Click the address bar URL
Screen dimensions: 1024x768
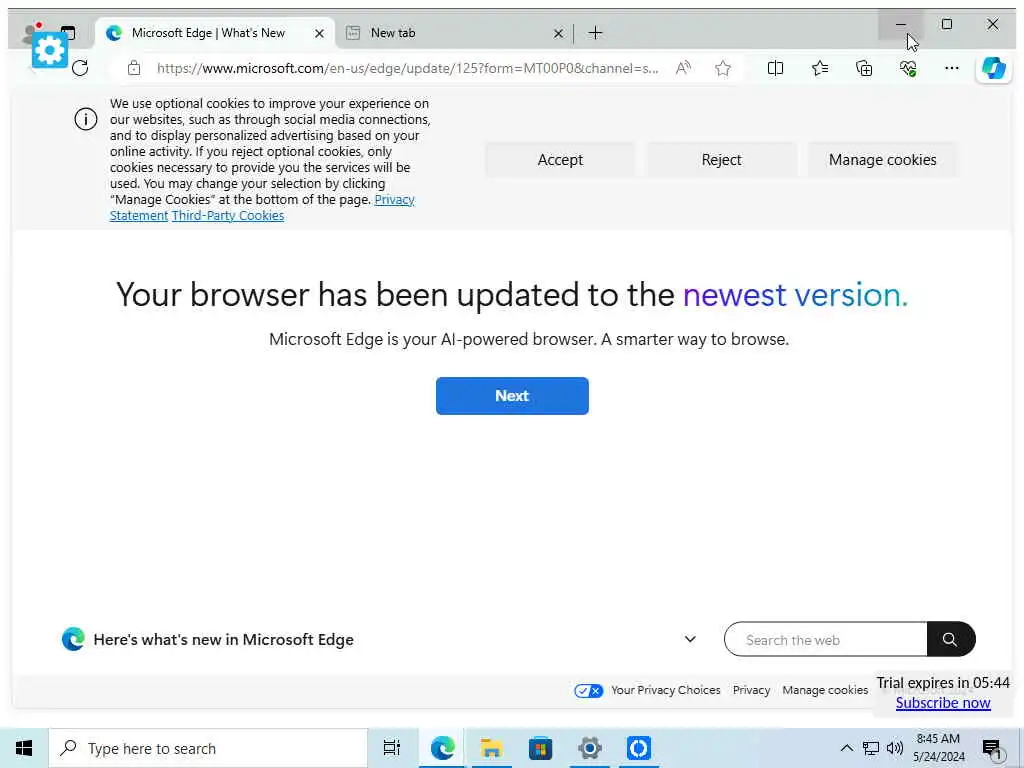[408, 68]
